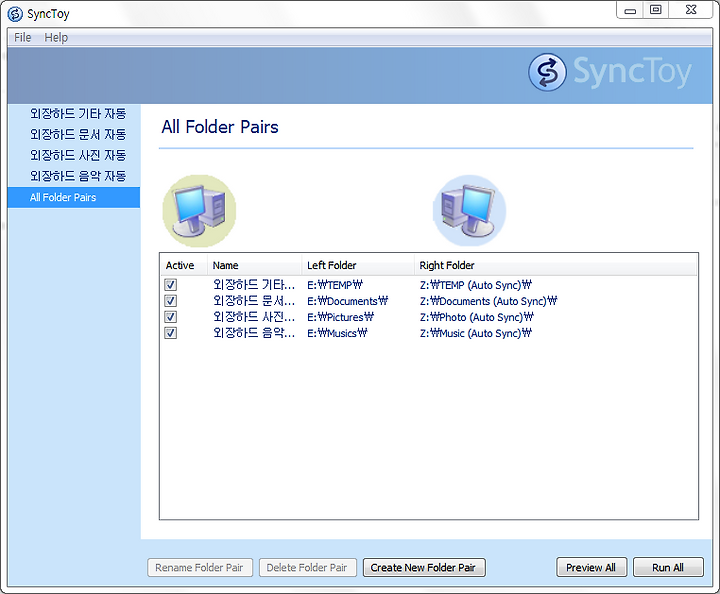Click the Z:\Photo (Auto Sync)\ right folder cell
This screenshot has width=720, height=594.
477,317
